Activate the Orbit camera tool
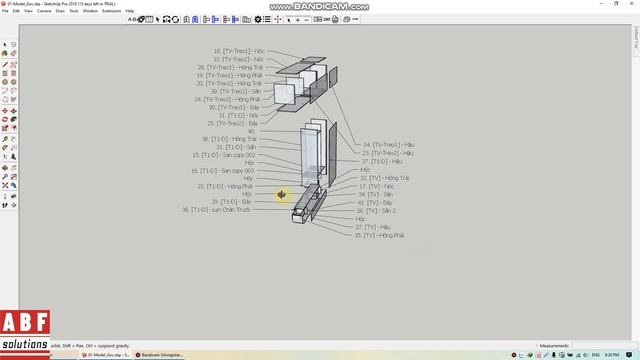The height and width of the screenshot is (360, 640). pos(5,168)
